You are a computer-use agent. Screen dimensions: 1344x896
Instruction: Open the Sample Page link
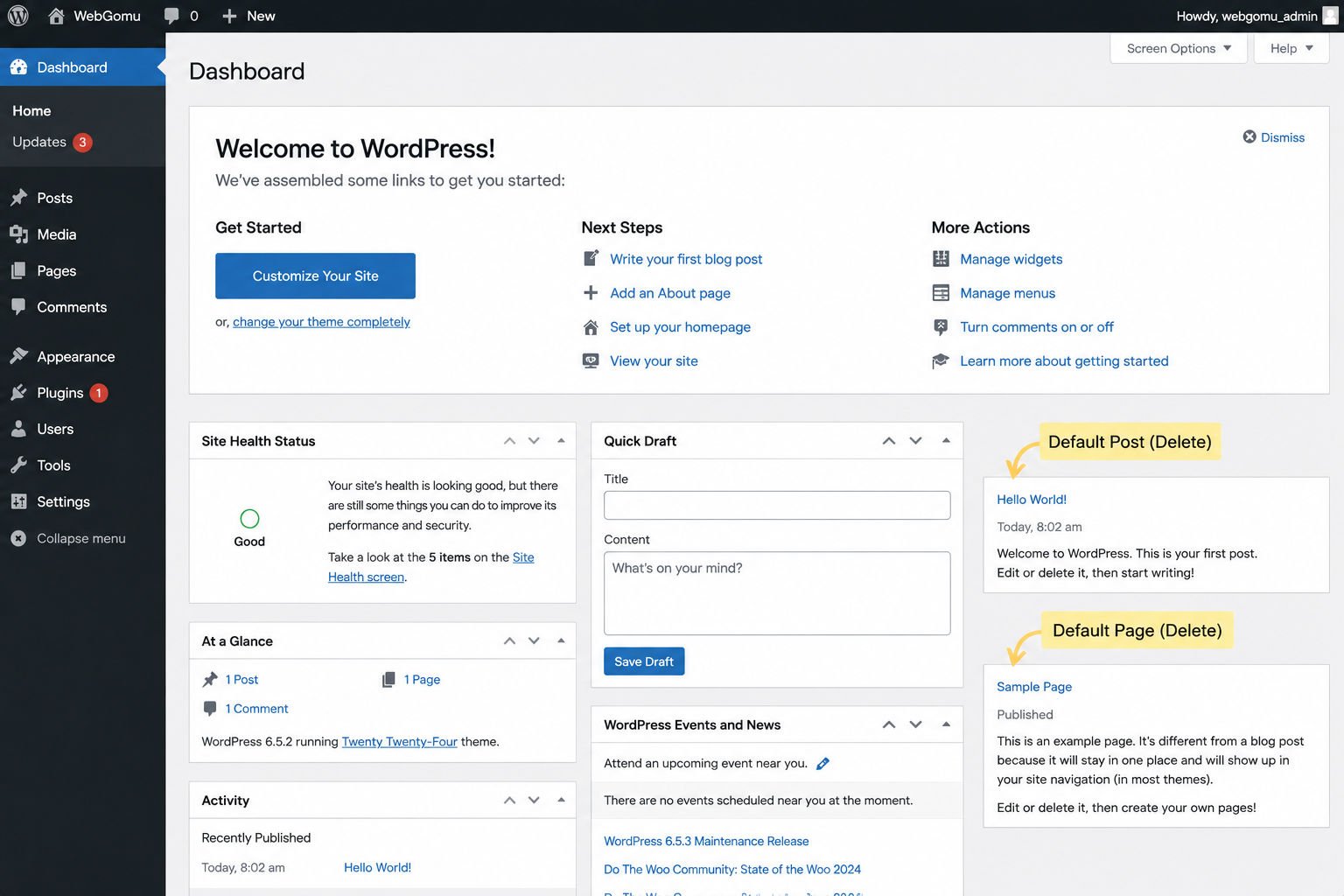coord(1034,687)
